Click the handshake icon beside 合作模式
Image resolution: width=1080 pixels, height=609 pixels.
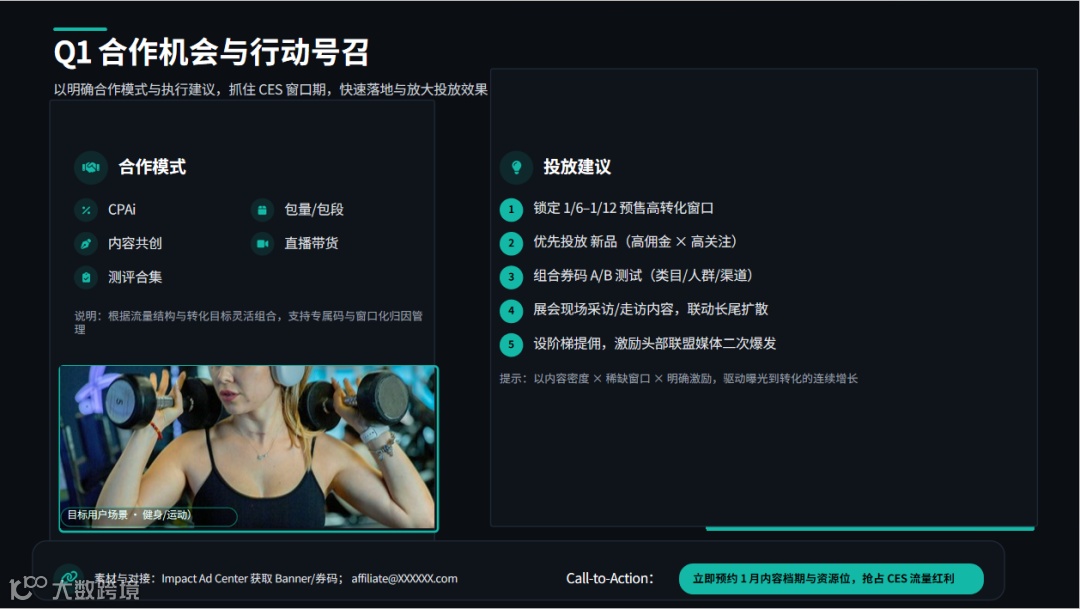91,167
